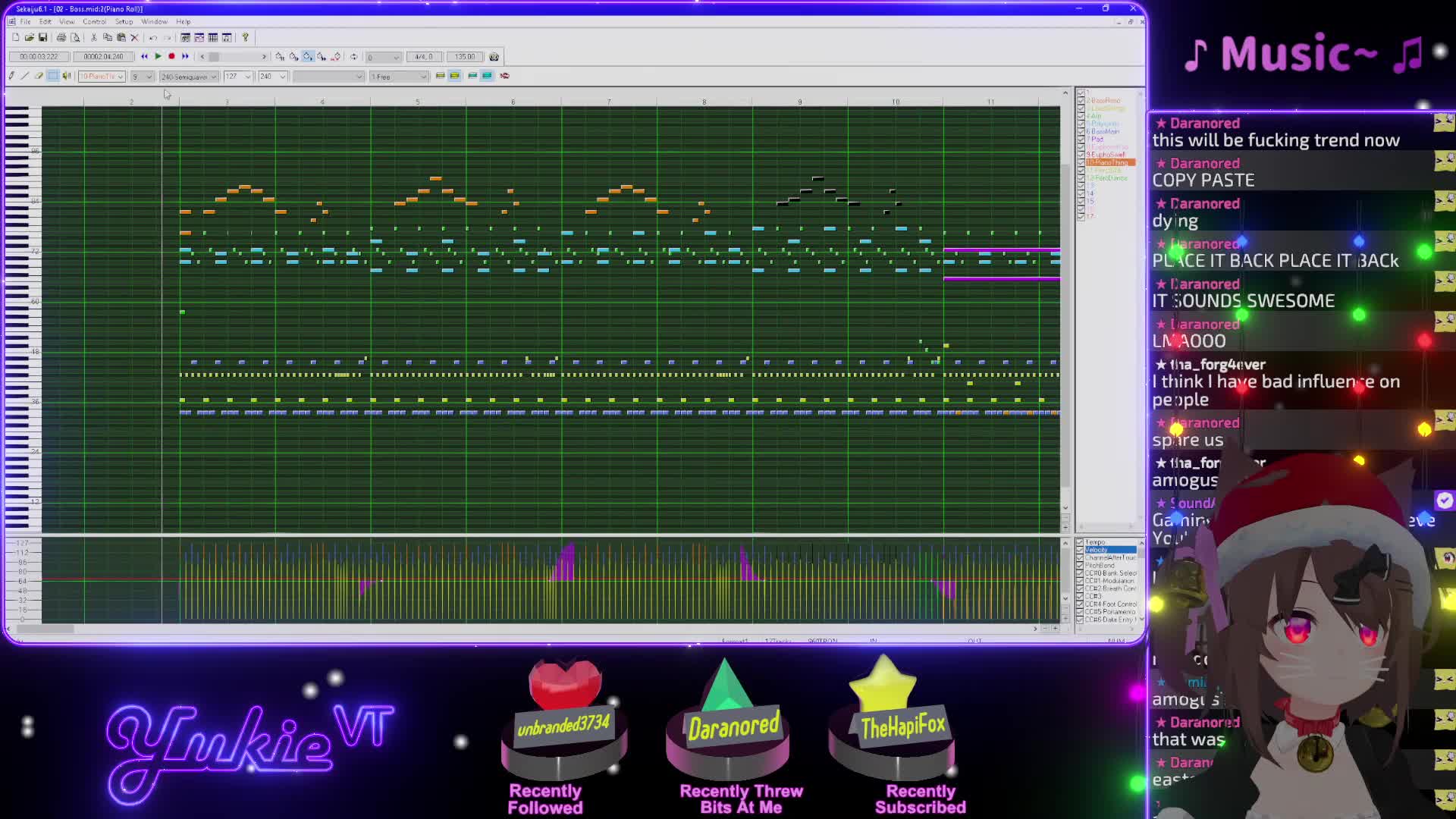Toggle the Velocity graph checkbox
Screen dimensions: 1456x819
click(1080, 550)
